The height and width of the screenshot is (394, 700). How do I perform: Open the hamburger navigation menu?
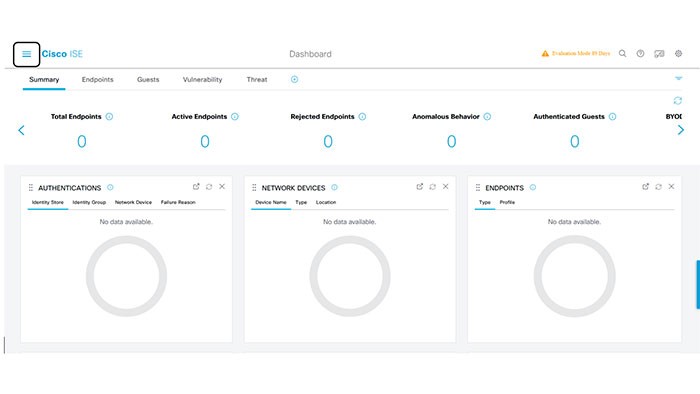point(26,54)
